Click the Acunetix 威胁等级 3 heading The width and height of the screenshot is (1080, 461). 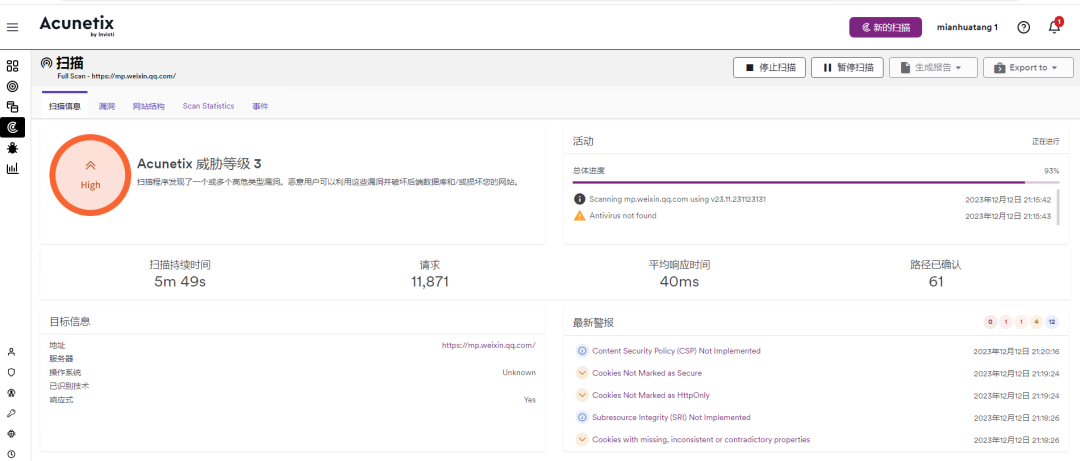(x=199, y=164)
